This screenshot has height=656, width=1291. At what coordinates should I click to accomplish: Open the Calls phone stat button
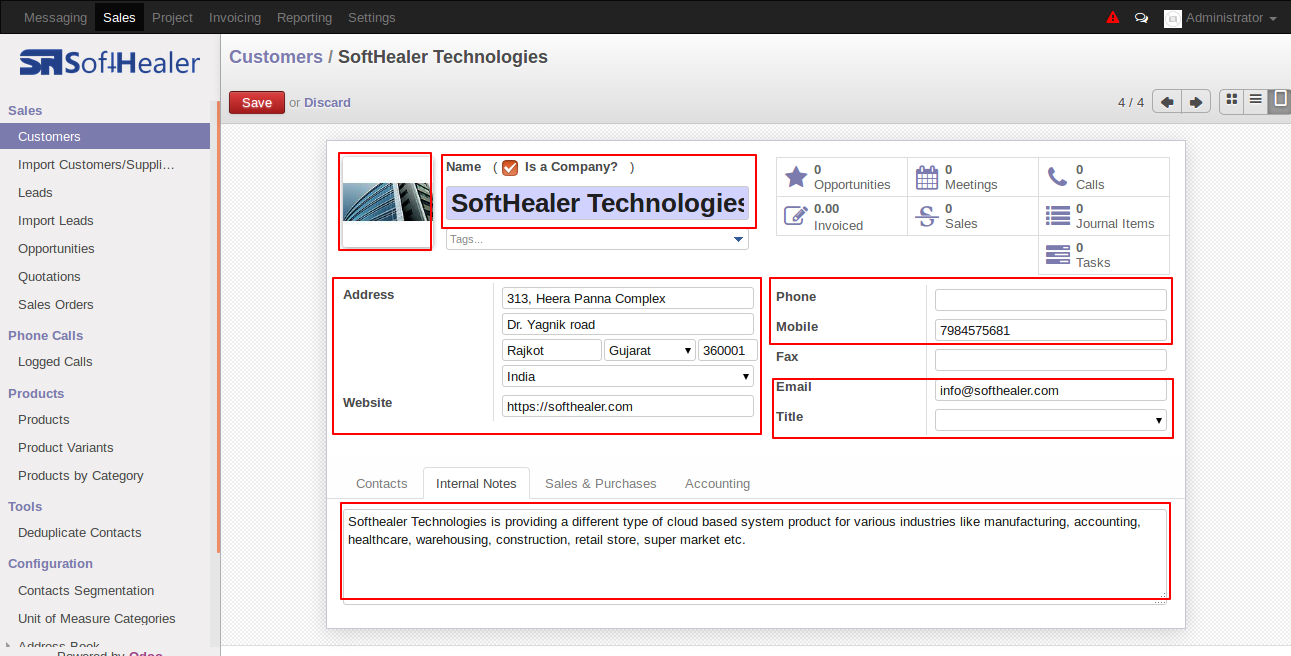coord(1104,177)
